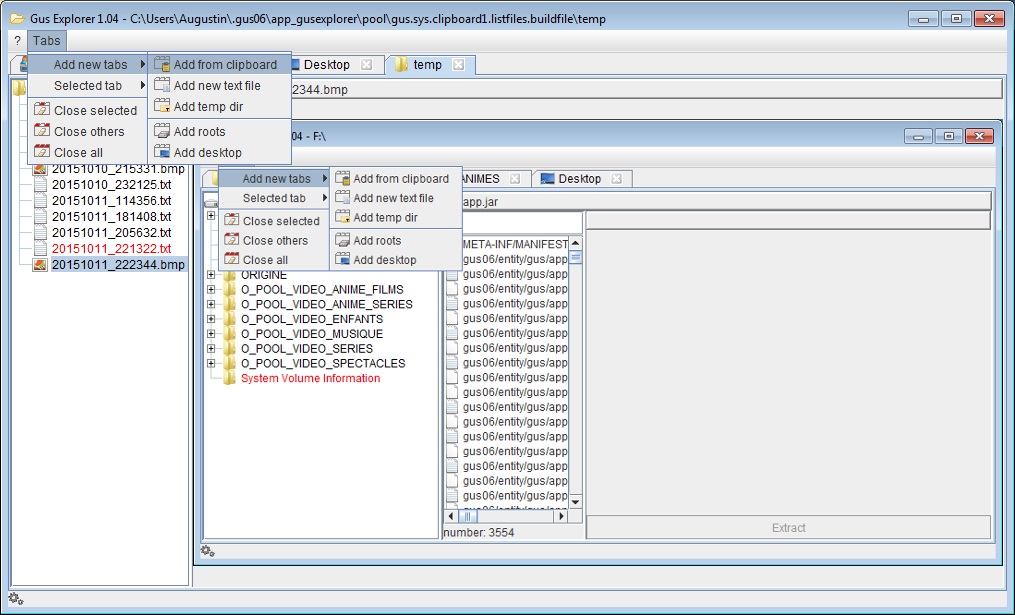The height and width of the screenshot is (615, 1015).
Task: Click the path field showing app.jar
Action: [x=726, y=201]
